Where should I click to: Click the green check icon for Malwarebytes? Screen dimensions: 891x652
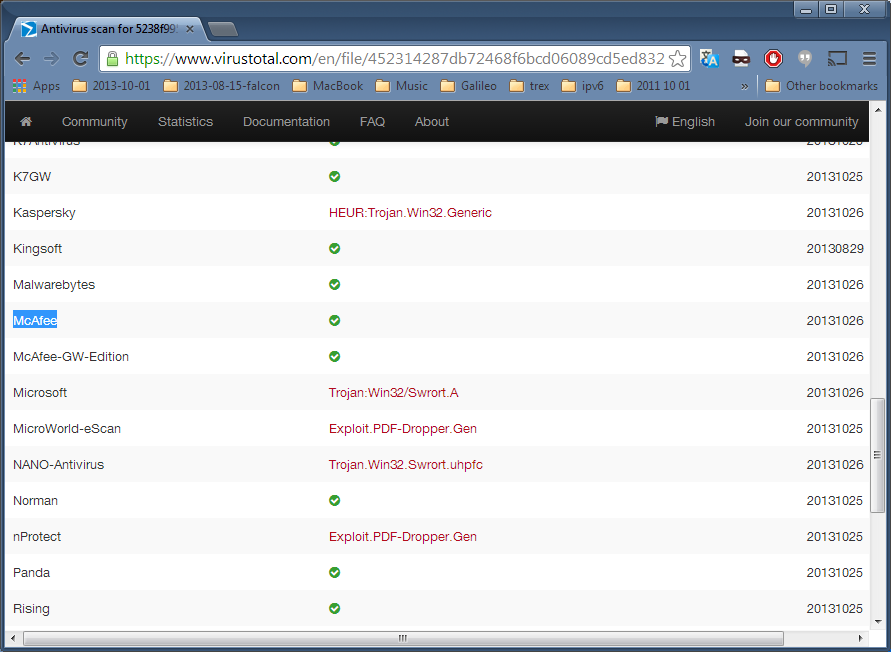pyautogui.click(x=335, y=284)
